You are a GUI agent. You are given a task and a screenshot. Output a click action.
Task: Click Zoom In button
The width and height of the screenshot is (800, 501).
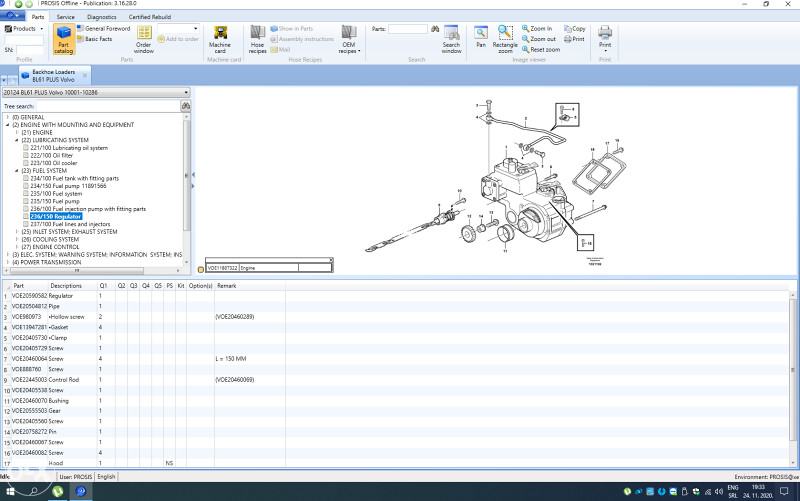tap(536, 29)
